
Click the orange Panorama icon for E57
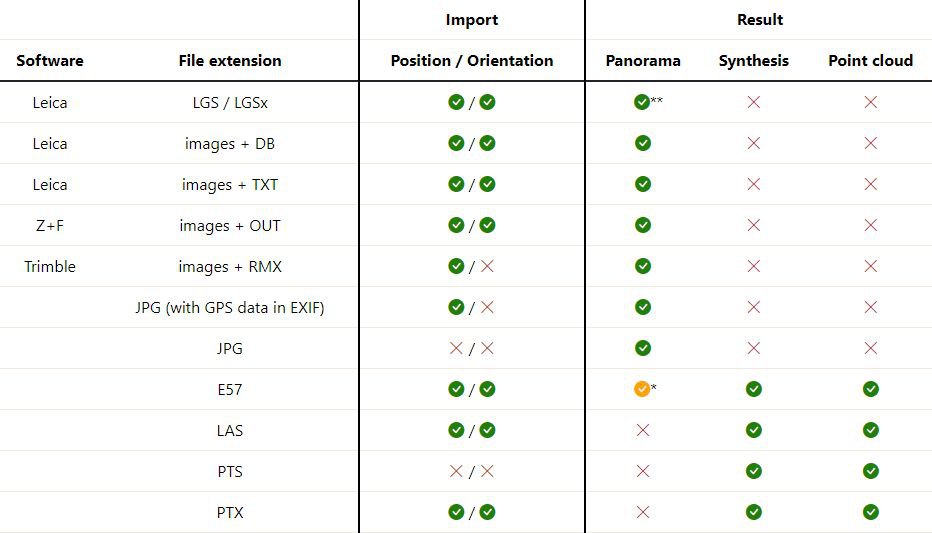pos(642,389)
